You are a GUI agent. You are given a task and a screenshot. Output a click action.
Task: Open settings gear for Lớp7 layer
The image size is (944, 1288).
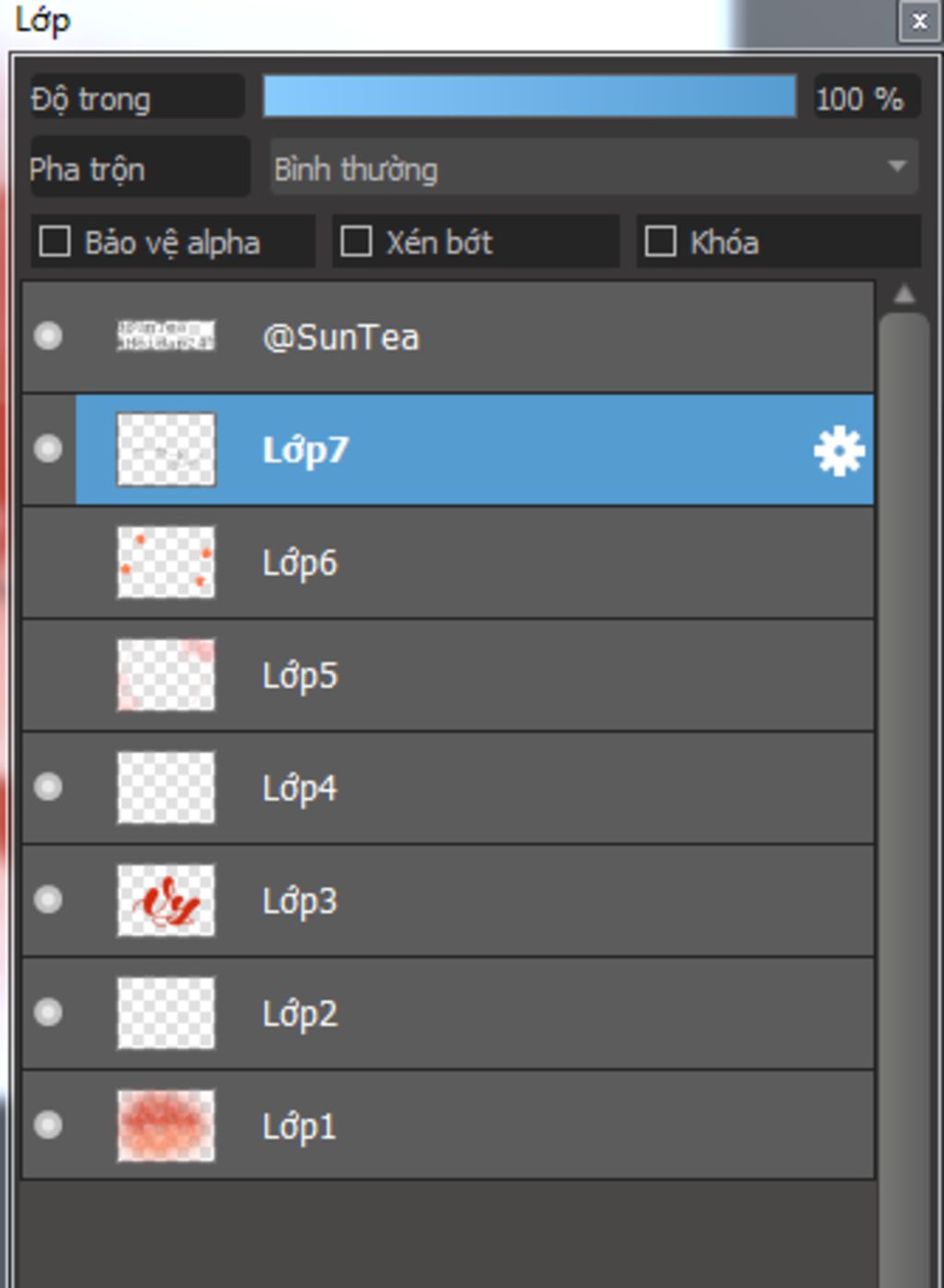click(x=839, y=451)
